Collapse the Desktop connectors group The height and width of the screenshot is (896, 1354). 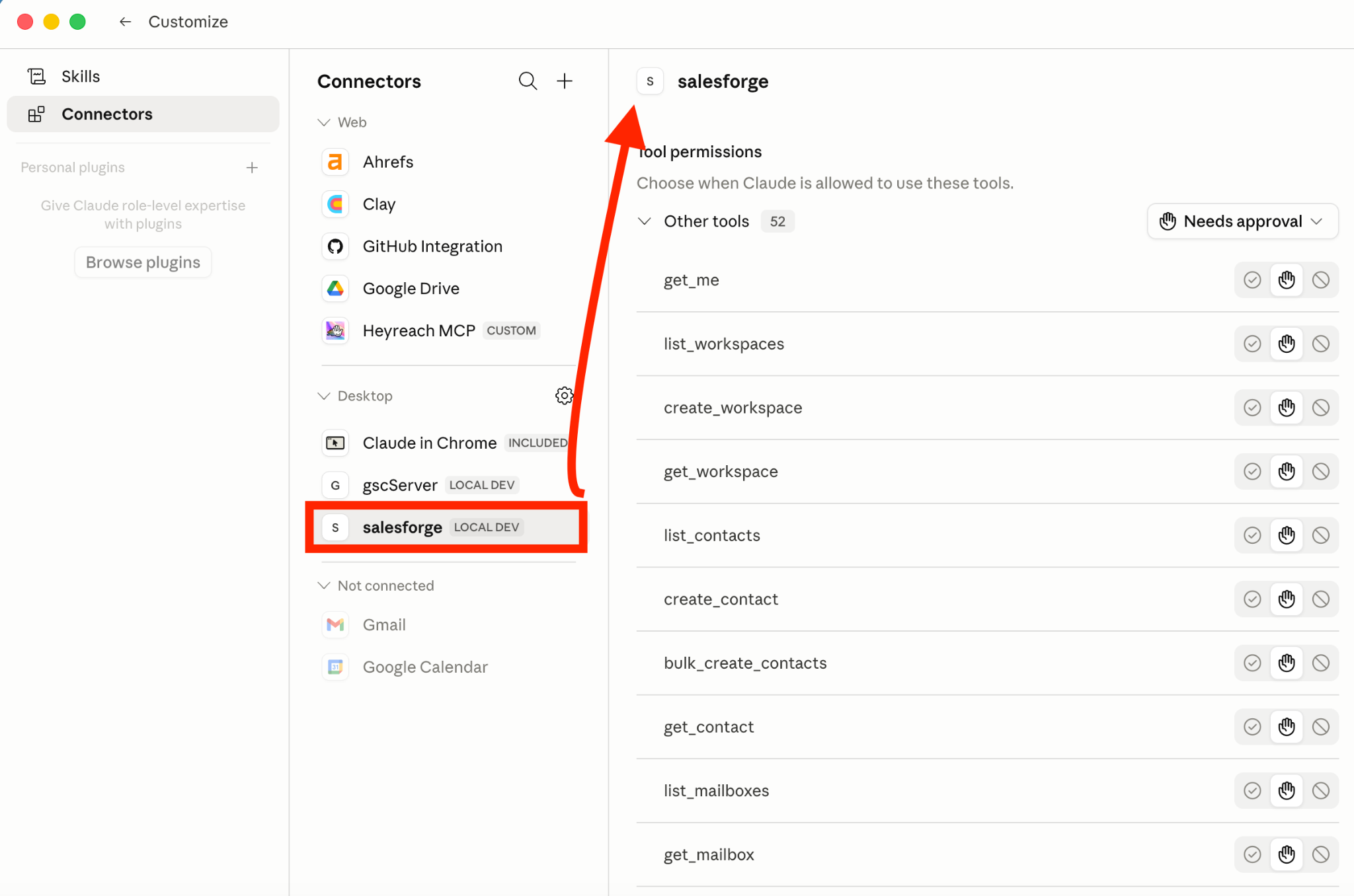click(324, 396)
